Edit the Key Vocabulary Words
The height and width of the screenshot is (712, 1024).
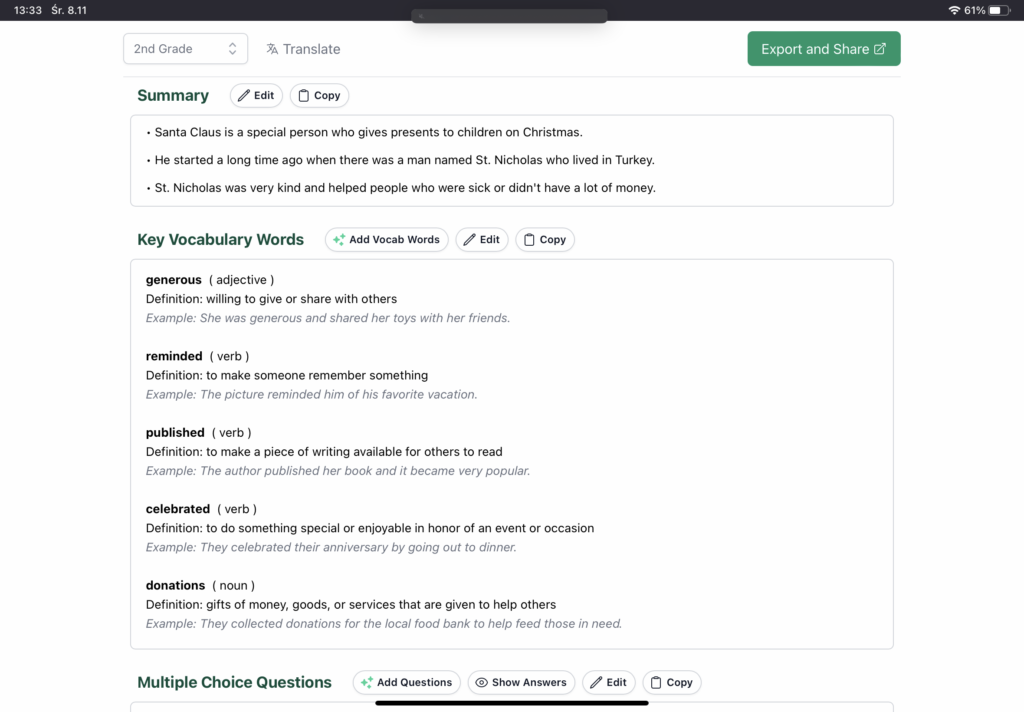point(481,240)
